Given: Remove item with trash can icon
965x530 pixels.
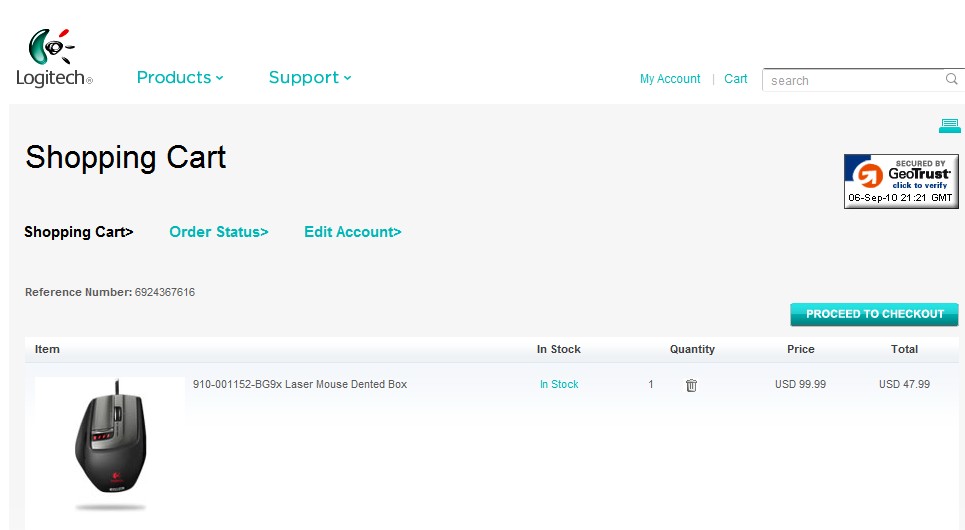Looking at the screenshot, I should tap(691, 385).
